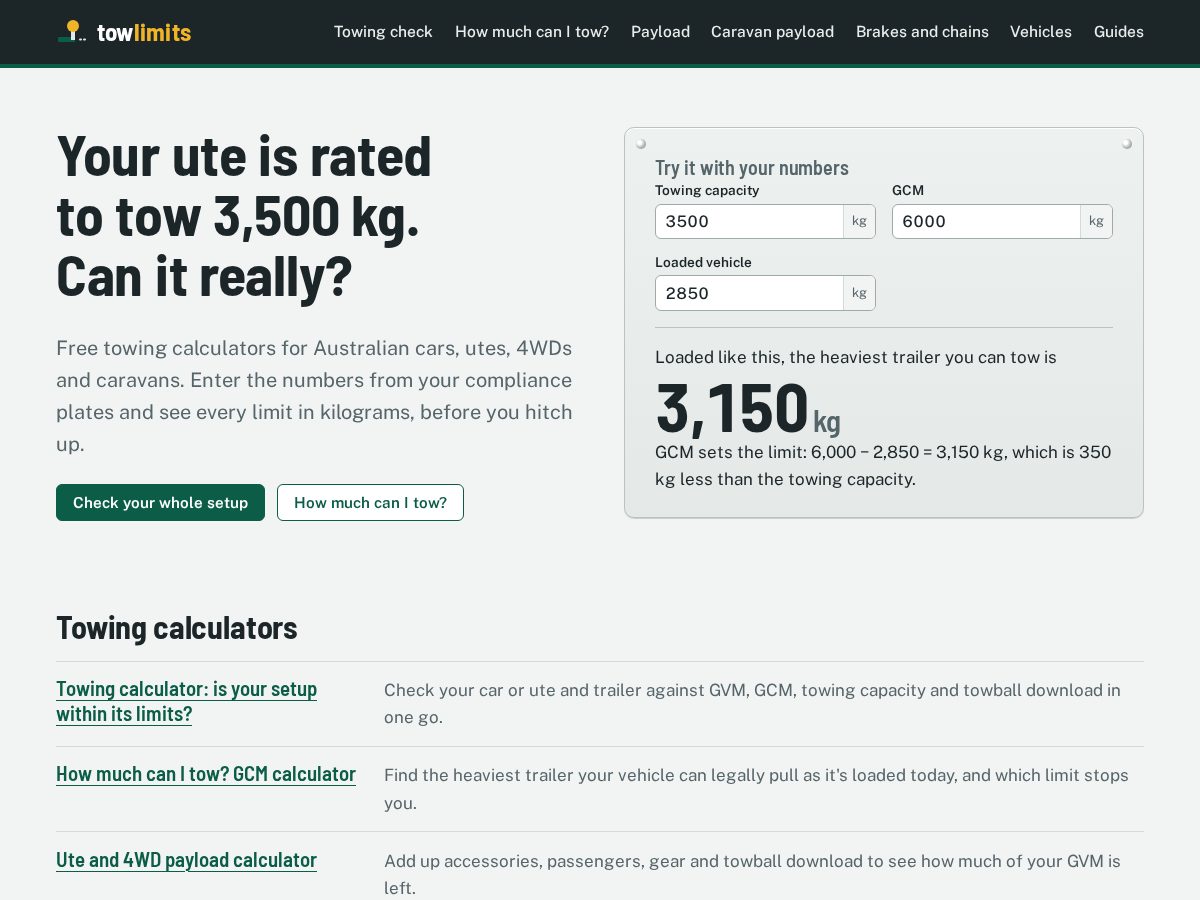
Task: Click the Free towing calculators intro paragraph
Action: point(314,396)
